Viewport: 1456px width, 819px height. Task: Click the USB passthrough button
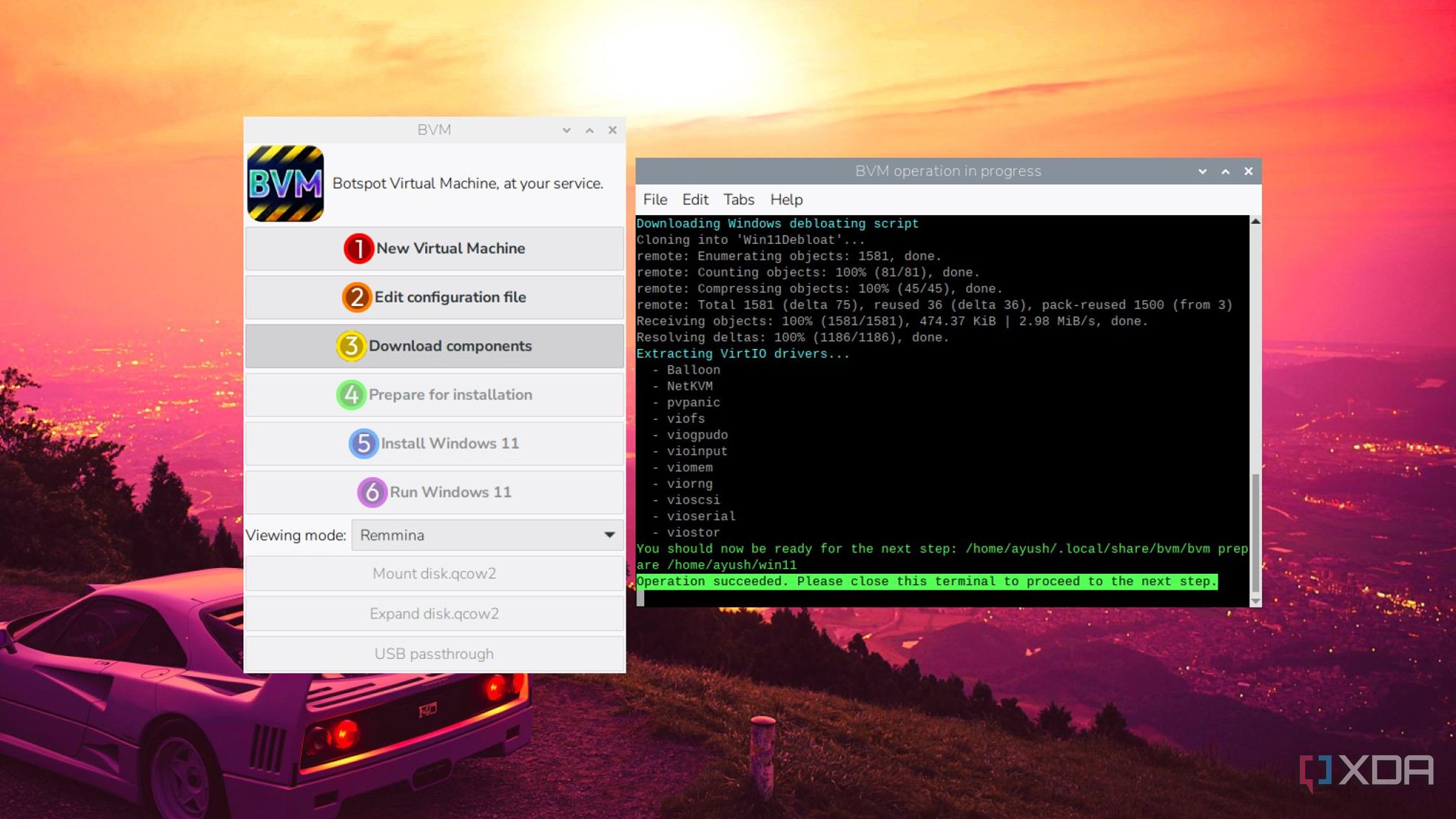coord(434,653)
